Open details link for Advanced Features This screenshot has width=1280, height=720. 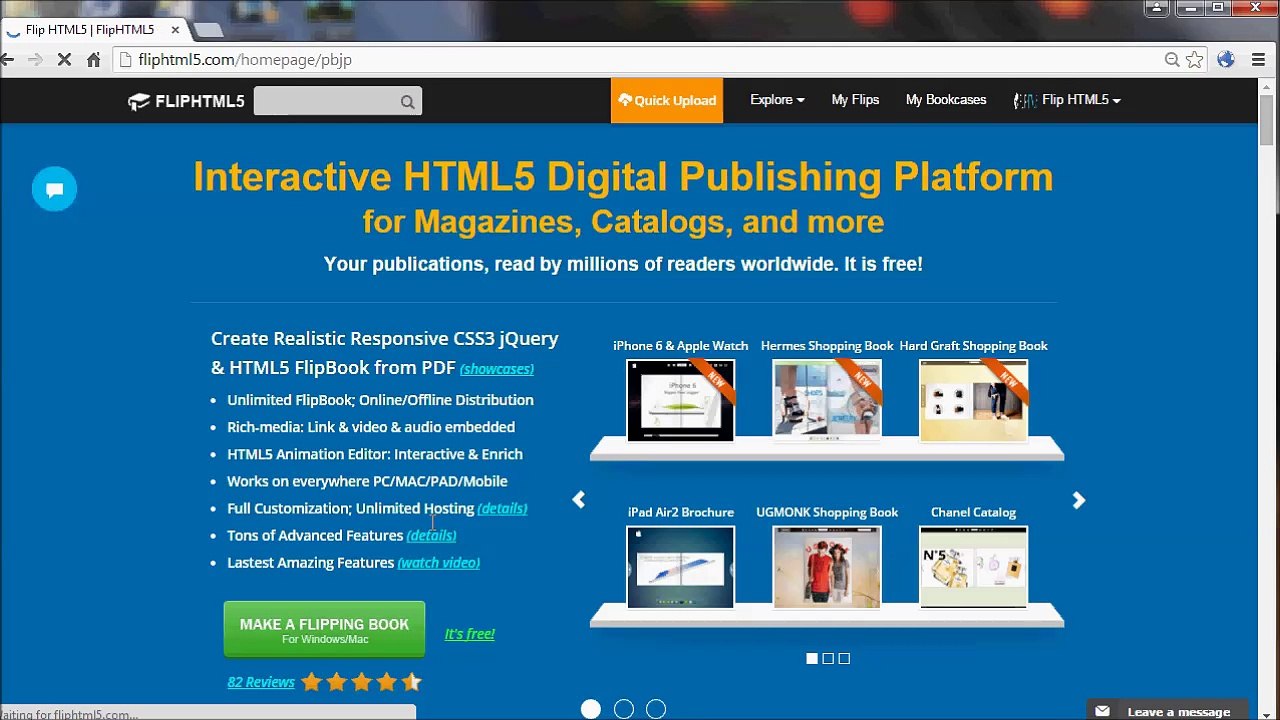click(431, 536)
